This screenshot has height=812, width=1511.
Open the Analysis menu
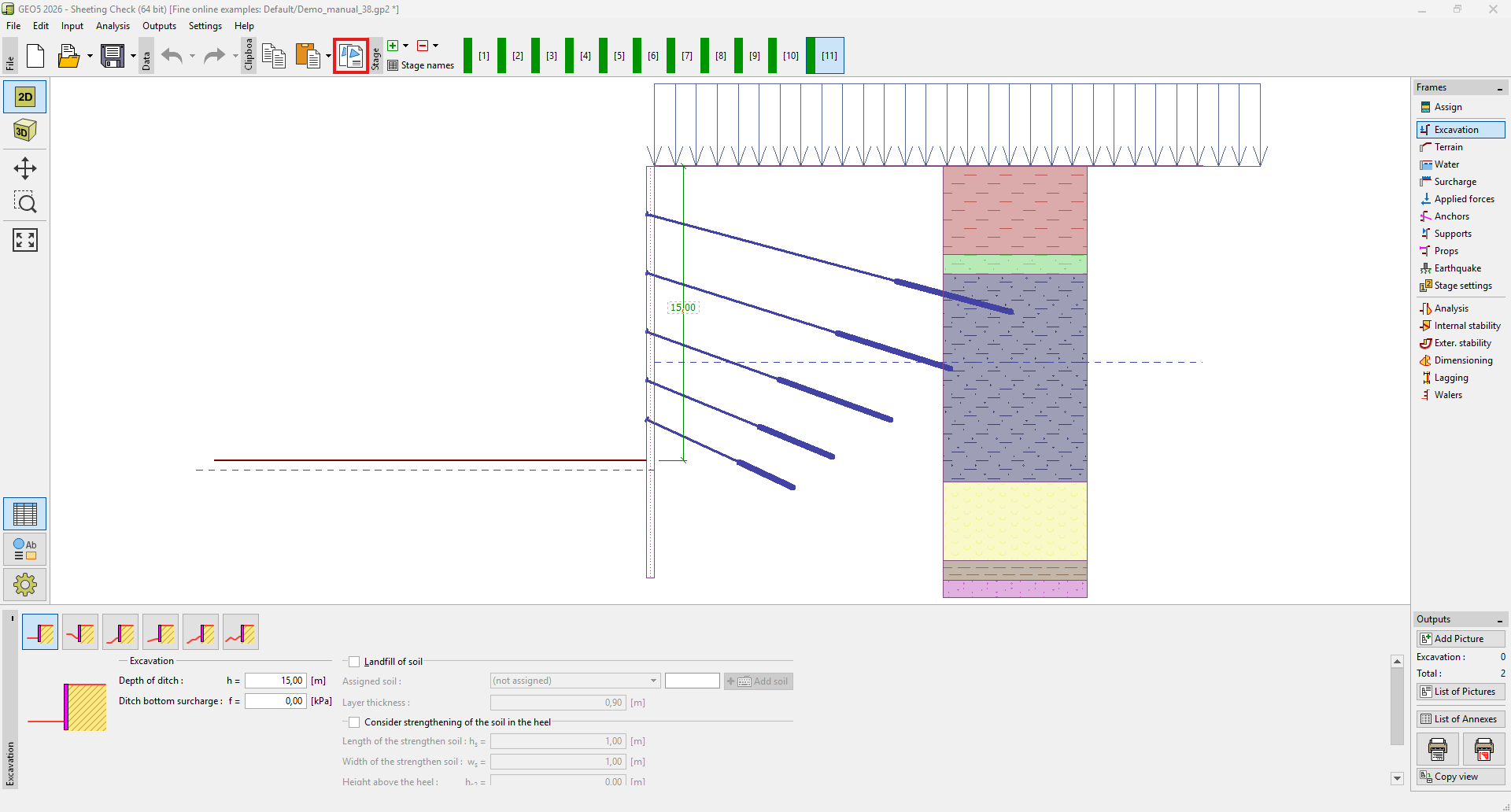tap(113, 26)
